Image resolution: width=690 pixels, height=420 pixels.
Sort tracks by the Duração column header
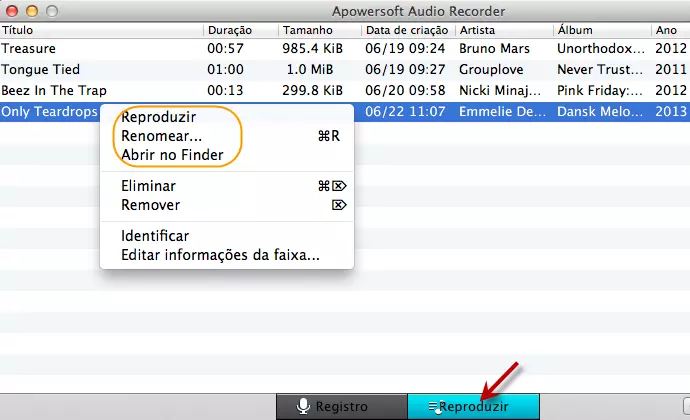(x=240, y=30)
